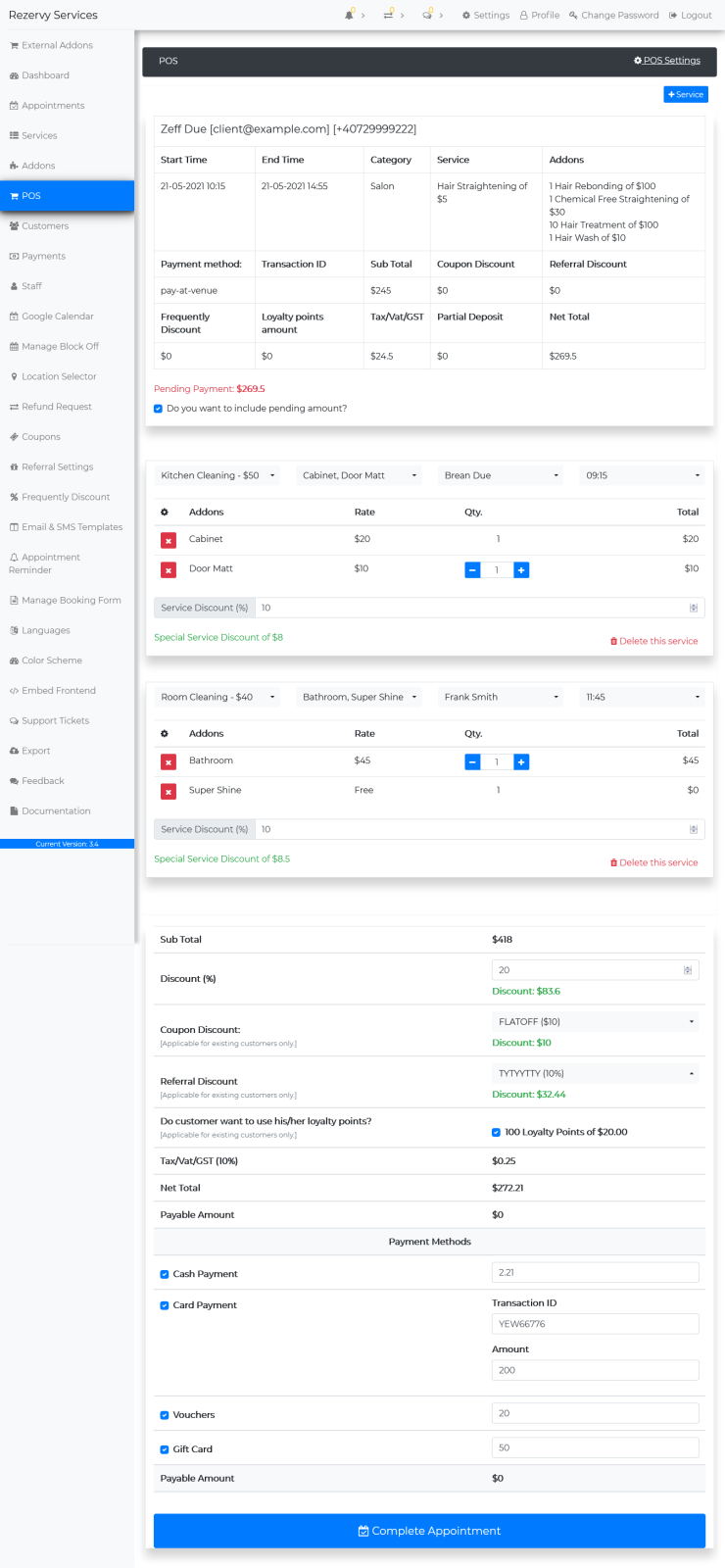Open Location Selector in sidebar

click(53, 376)
